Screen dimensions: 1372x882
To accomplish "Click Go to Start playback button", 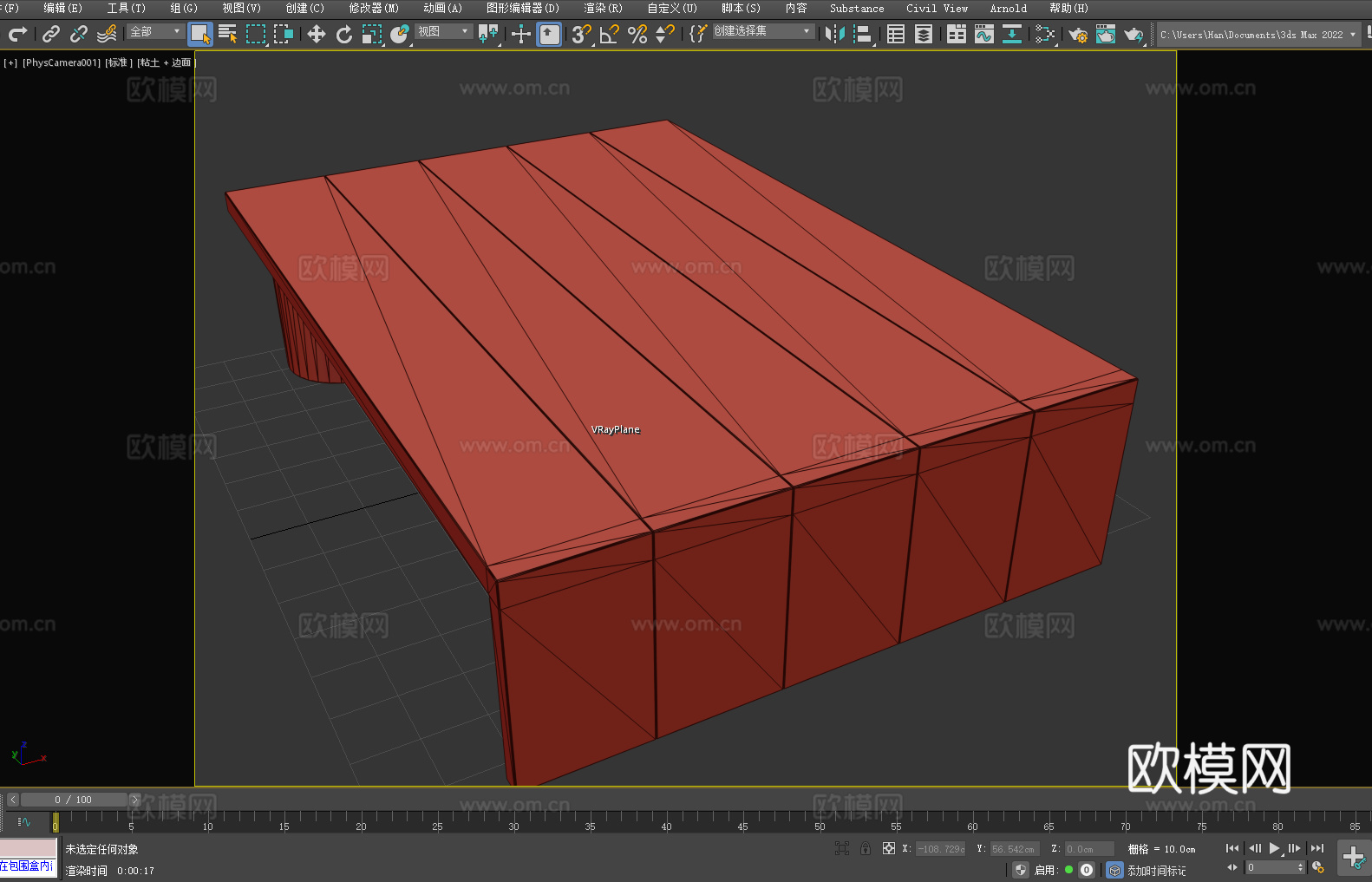I will 1232,848.
